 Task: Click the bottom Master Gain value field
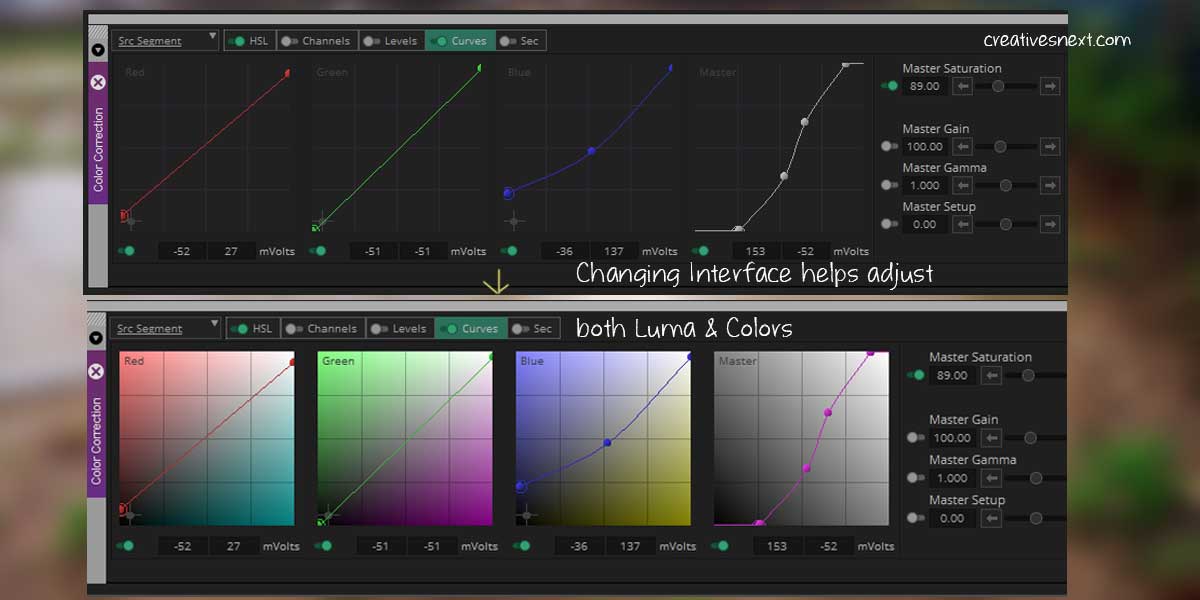[x=951, y=438]
